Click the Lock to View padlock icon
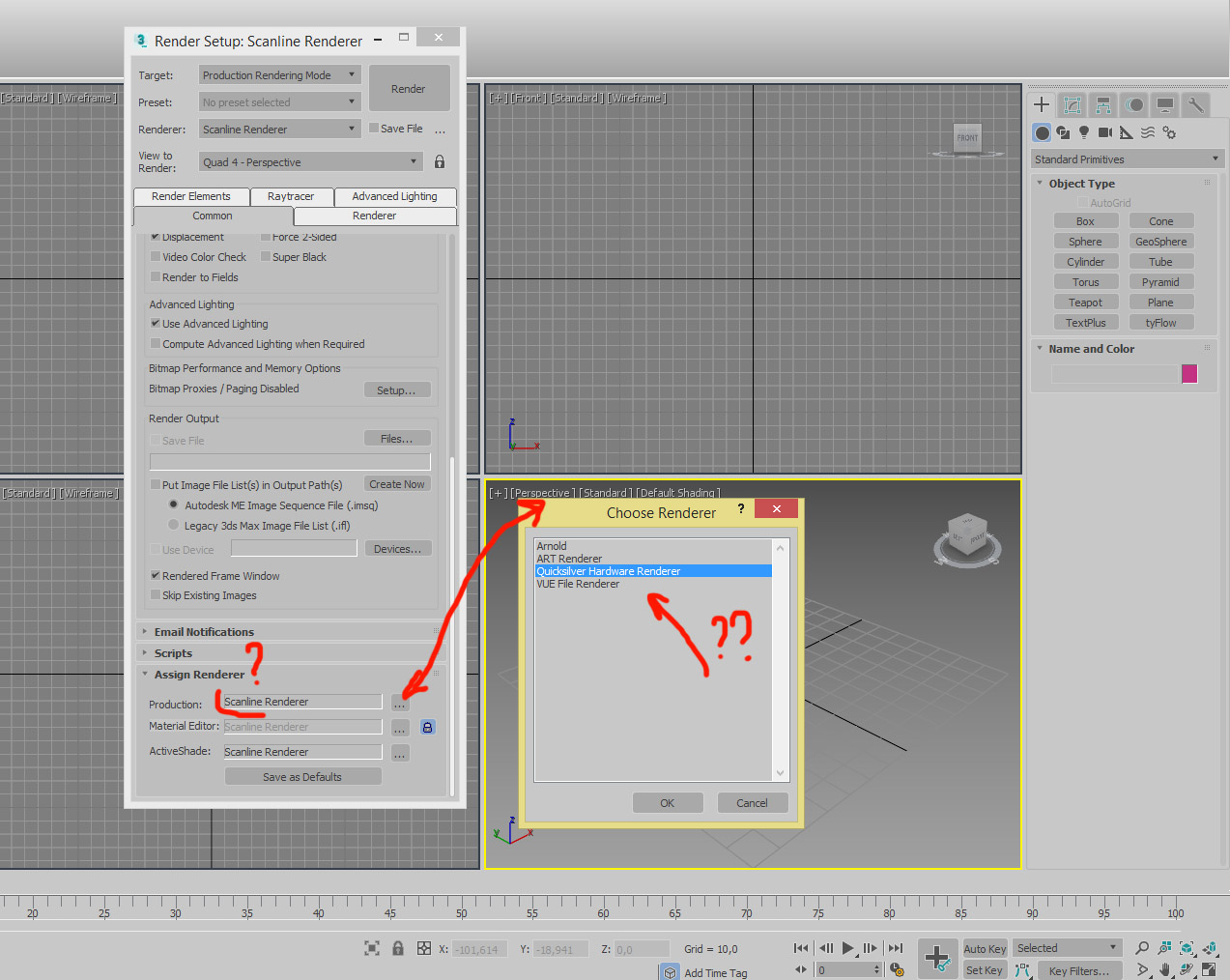 point(440,161)
